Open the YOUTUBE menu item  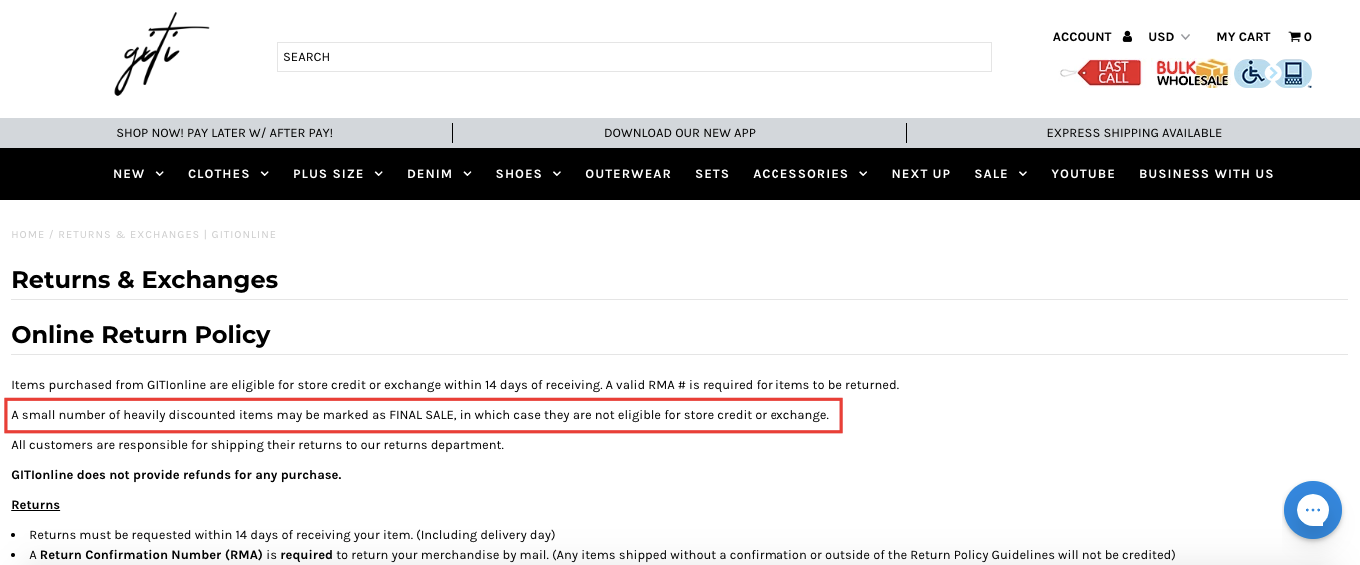click(1083, 174)
